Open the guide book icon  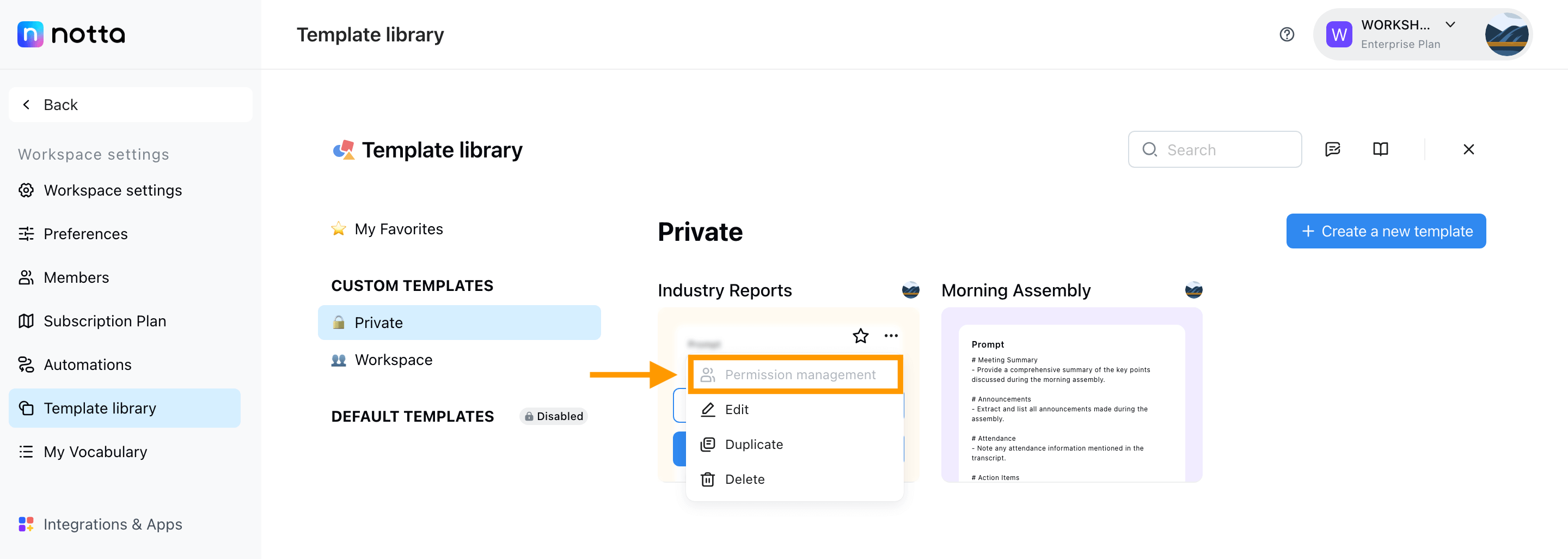point(1381,149)
